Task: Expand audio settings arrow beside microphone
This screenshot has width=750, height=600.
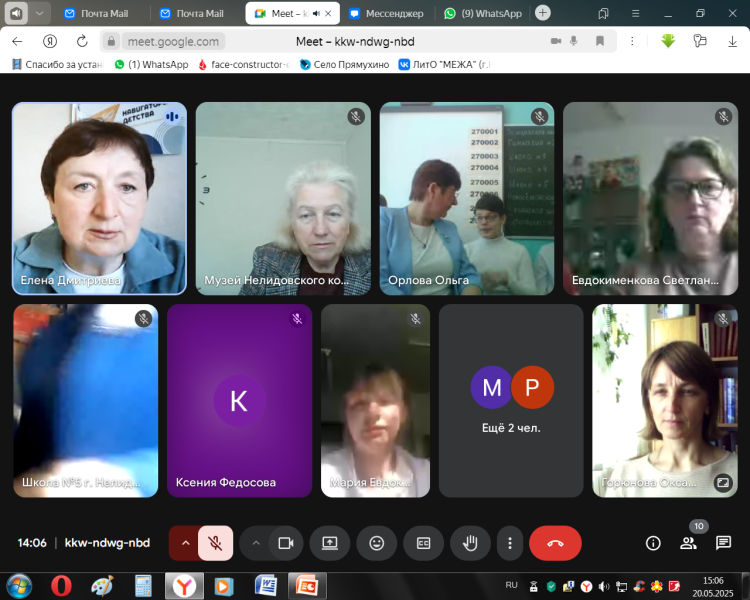Action: click(x=184, y=543)
